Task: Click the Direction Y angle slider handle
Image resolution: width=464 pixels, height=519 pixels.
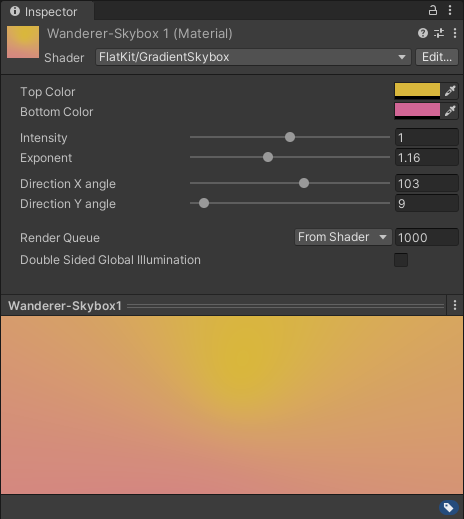Action: coord(204,203)
